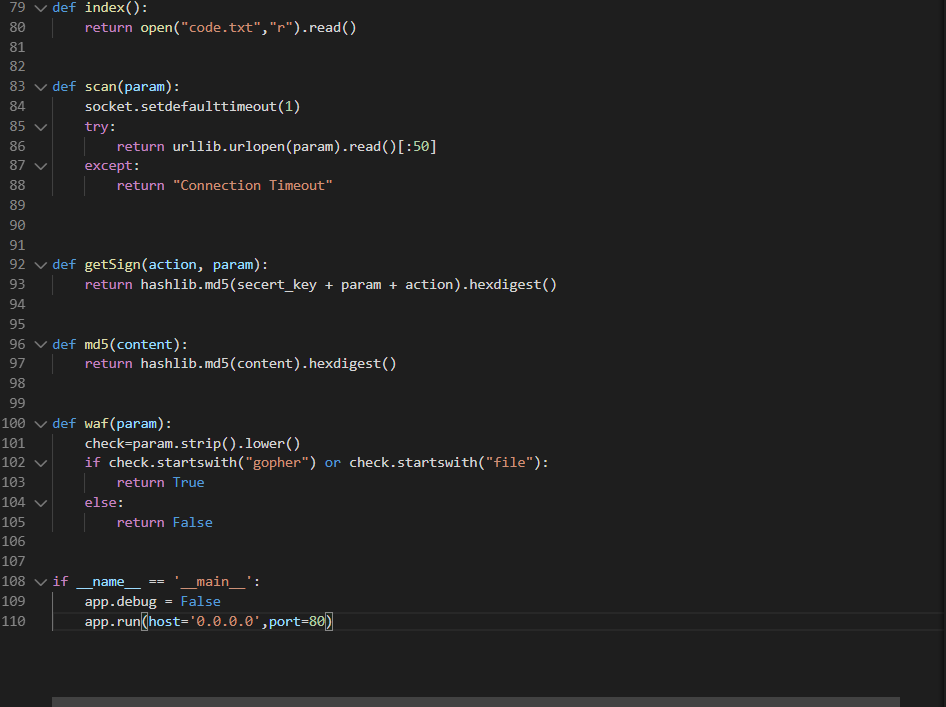Click host='0.0.0.0' on line 110
946x707 pixels.
point(205,621)
